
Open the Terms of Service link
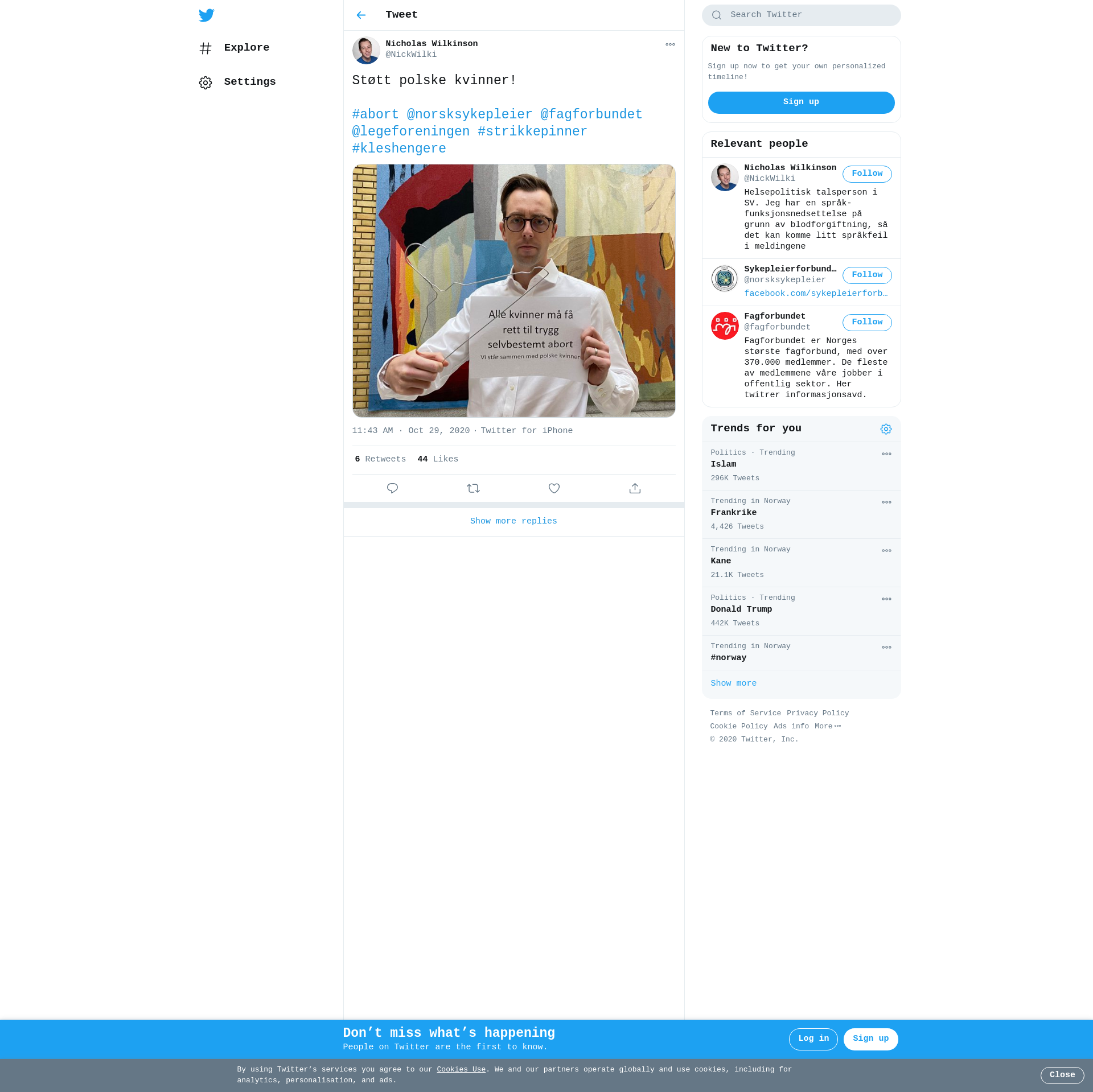[x=745, y=714]
